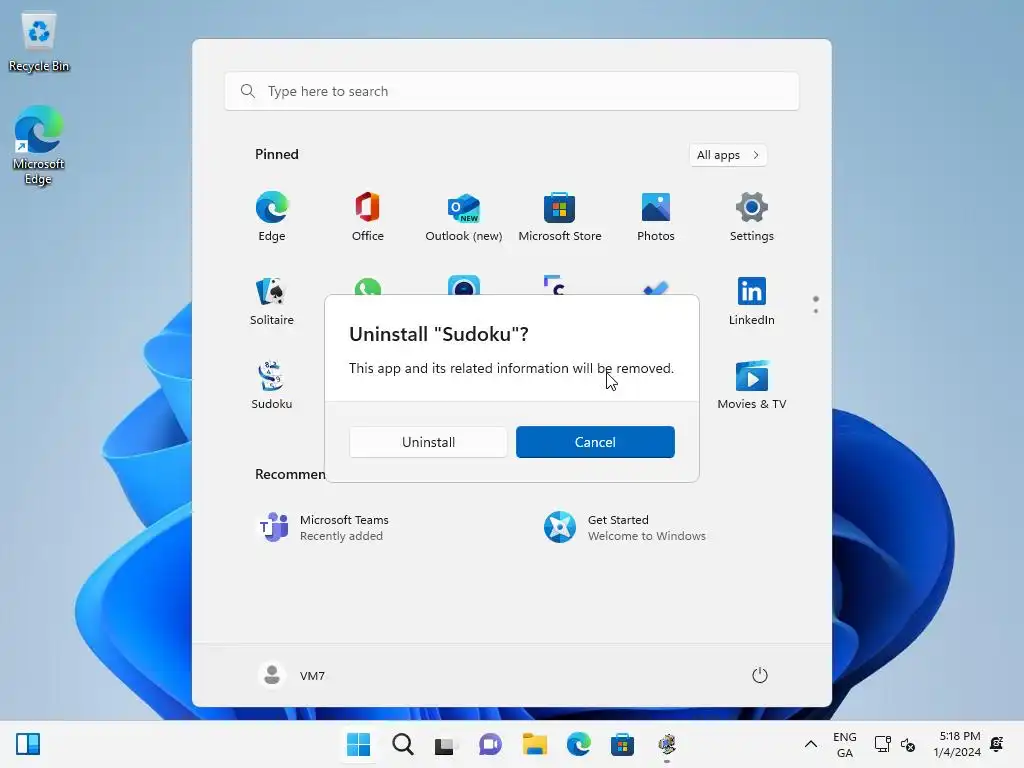Open the clock showing 5:18 PM
Viewport: 1024px width, 768px height.
(957, 744)
